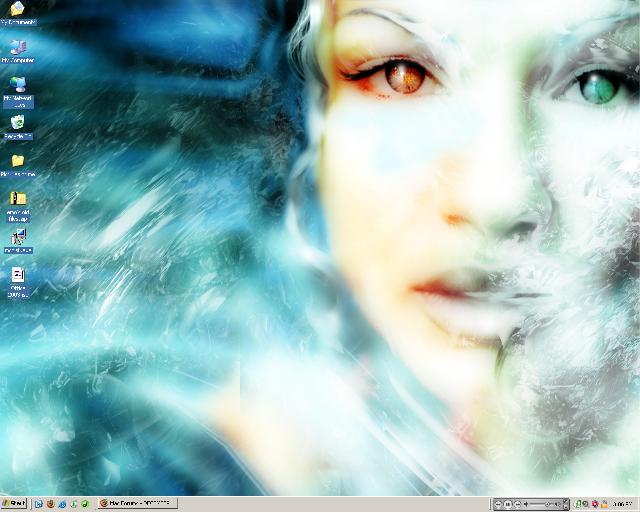640x513 pixels.
Task: Select the My Network Places desktop icon
Action: (x=18, y=93)
